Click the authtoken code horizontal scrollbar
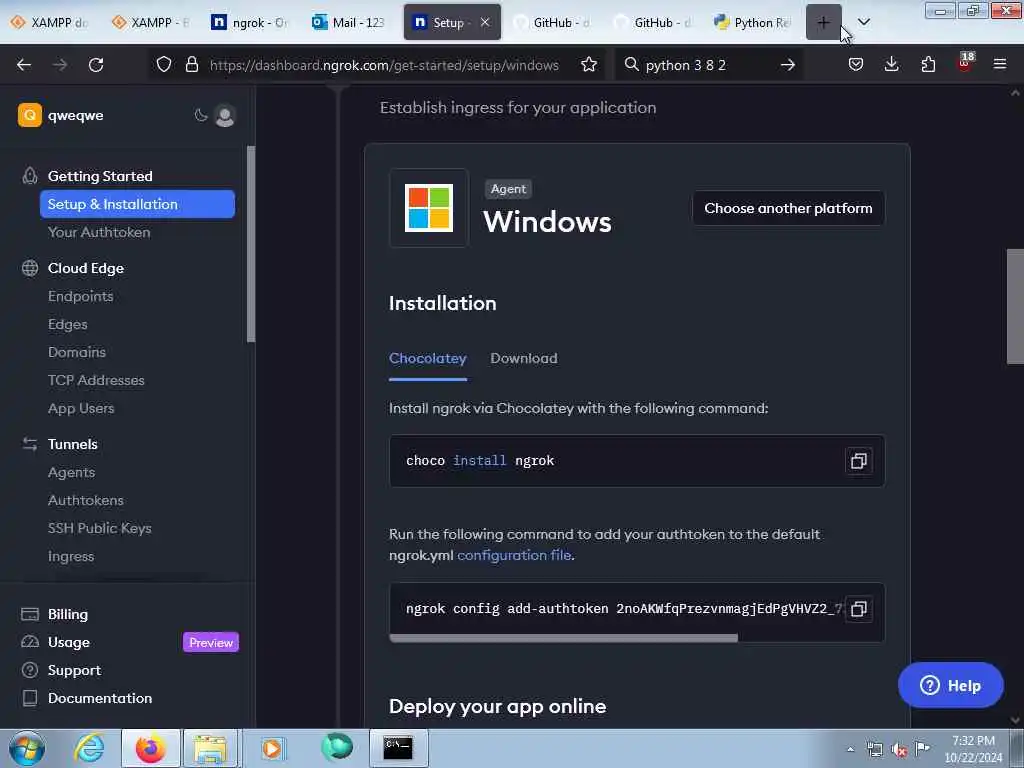The image size is (1024, 768). [x=564, y=638]
